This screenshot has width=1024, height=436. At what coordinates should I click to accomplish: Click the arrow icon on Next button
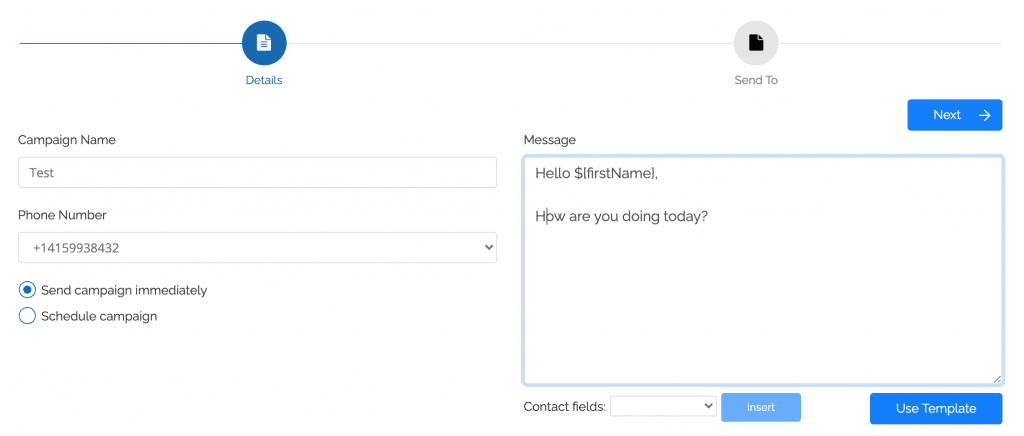pyautogui.click(x=984, y=115)
